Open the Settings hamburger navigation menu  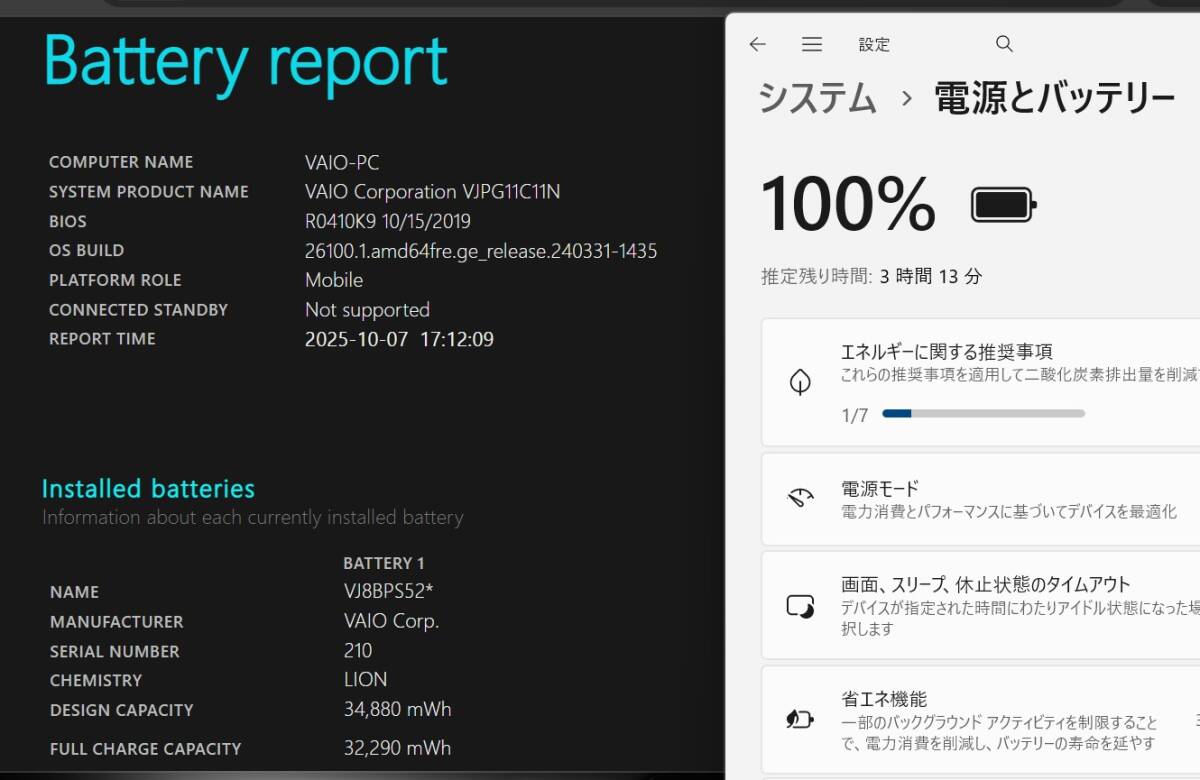click(x=812, y=44)
